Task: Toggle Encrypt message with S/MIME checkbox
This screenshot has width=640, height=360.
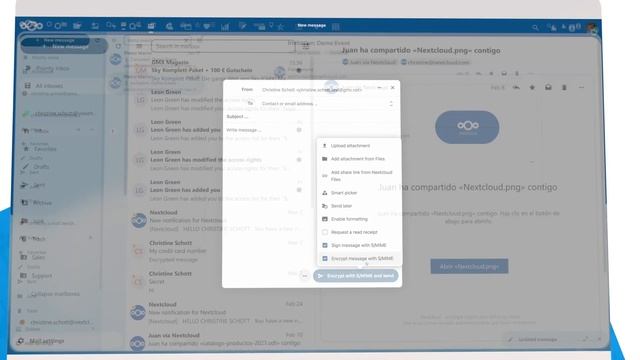Action: point(325,258)
